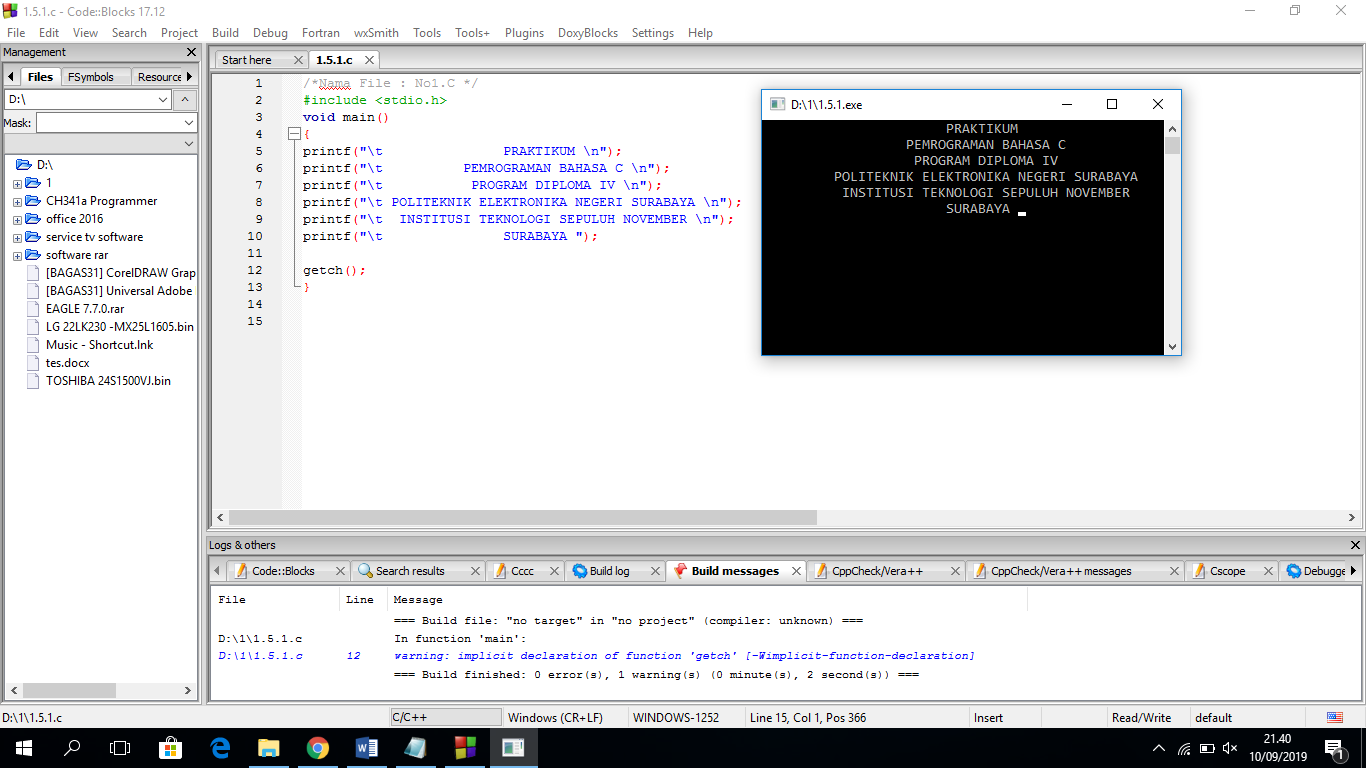Image resolution: width=1366 pixels, height=768 pixels.
Task: Open the Settings menu
Action: click(x=653, y=33)
